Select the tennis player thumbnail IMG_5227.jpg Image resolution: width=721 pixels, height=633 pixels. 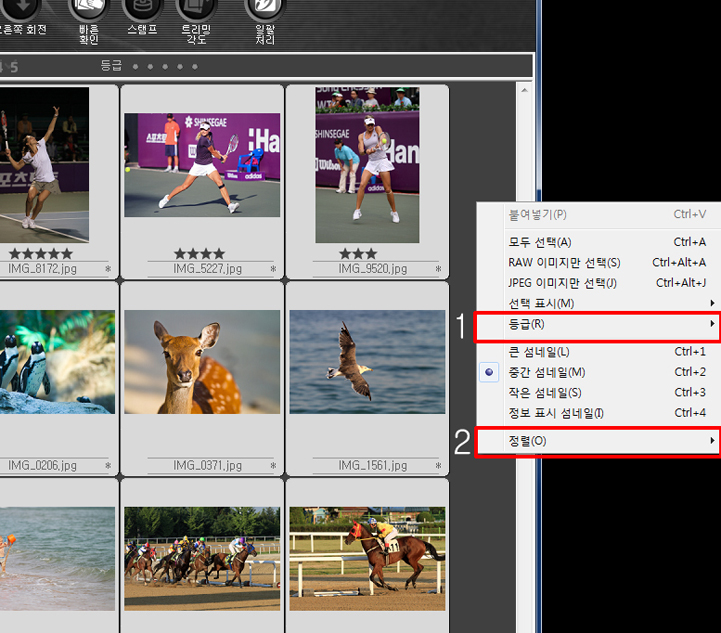click(202, 165)
